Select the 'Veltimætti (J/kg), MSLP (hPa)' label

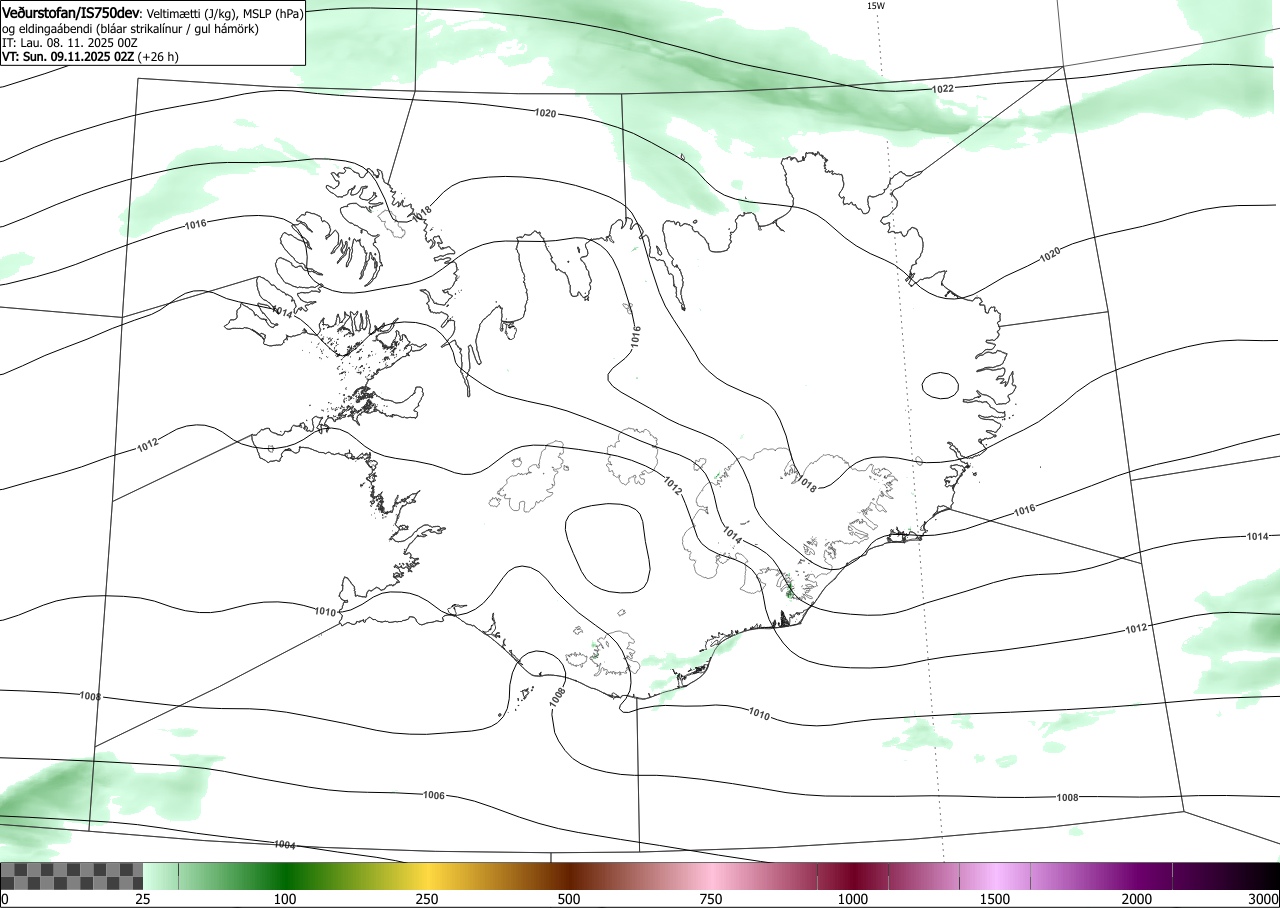(x=225, y=15)
